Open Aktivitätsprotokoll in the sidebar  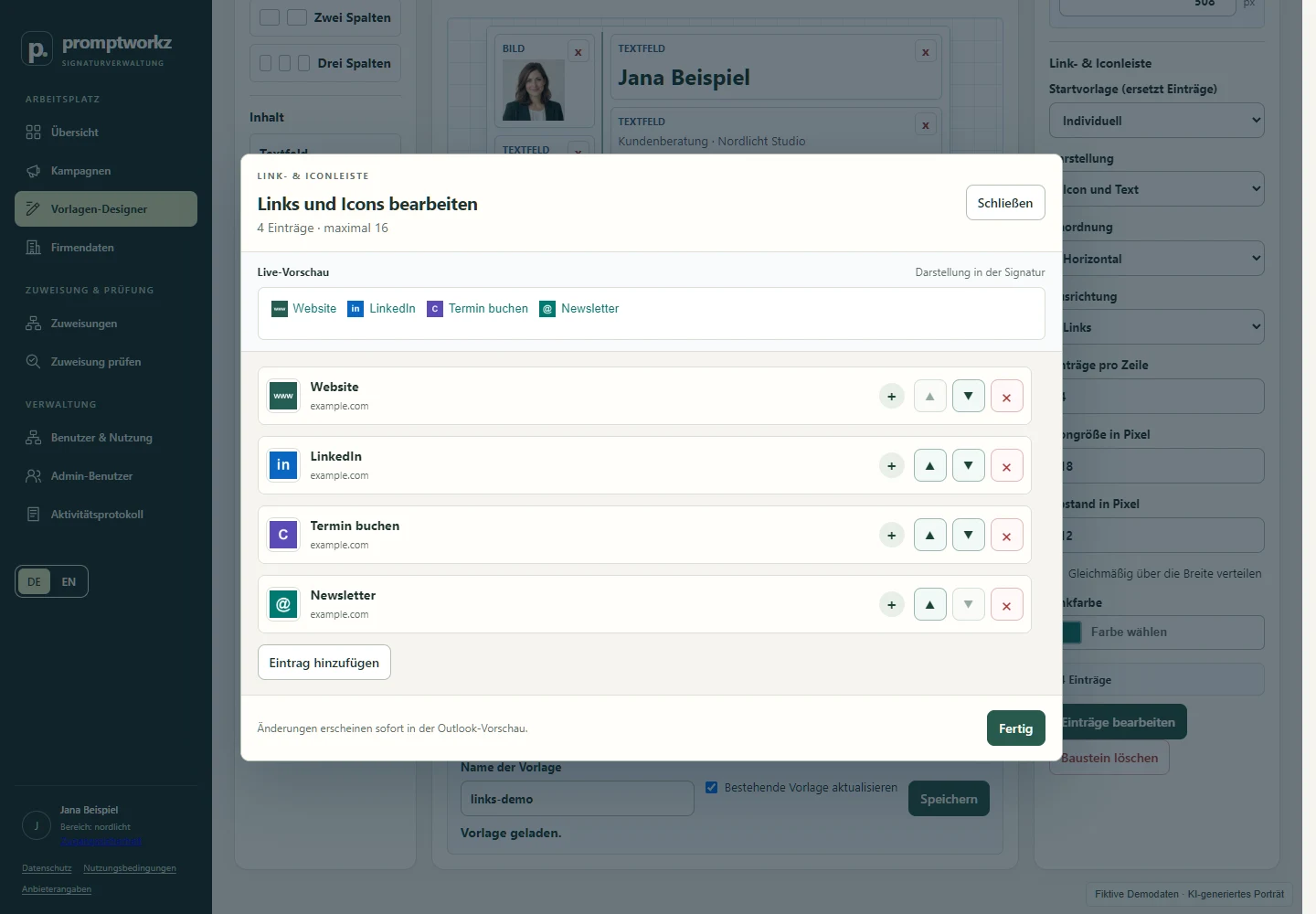click(x=106, y=515)
